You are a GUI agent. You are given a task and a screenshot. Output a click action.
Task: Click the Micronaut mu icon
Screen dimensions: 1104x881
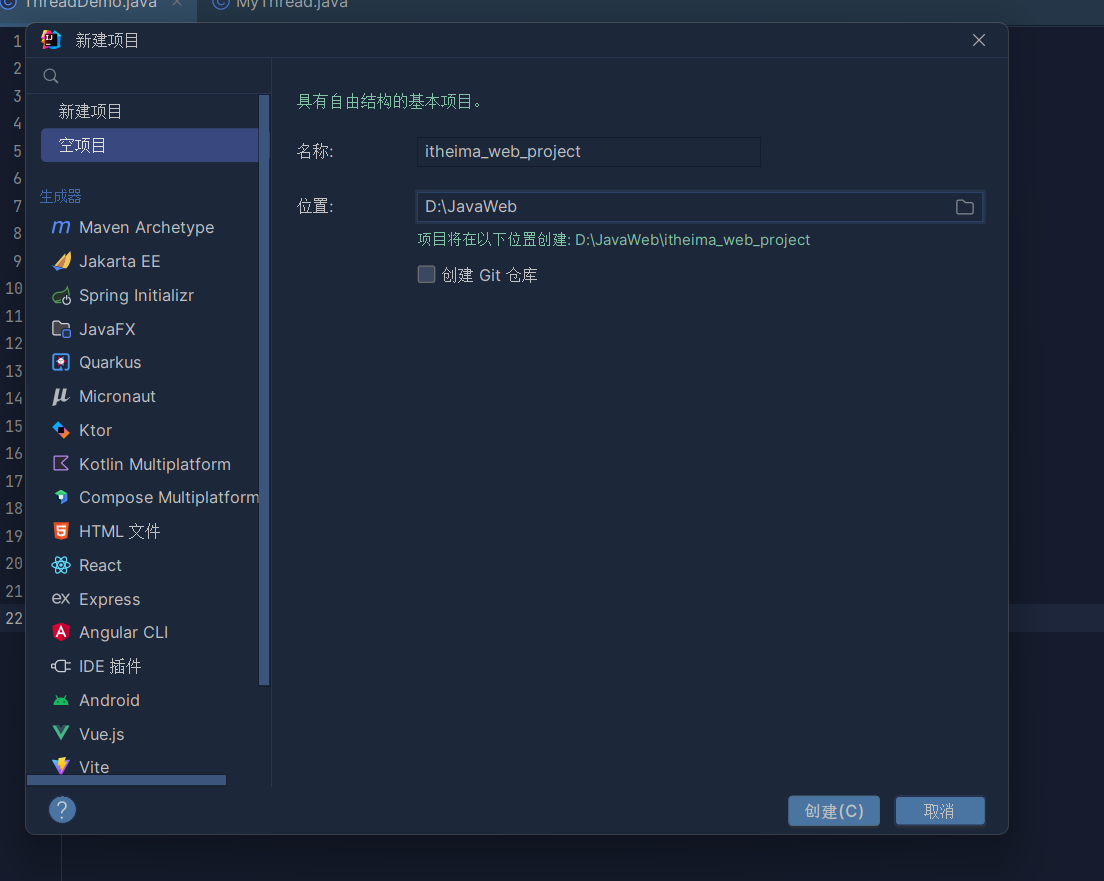[61, 396]
